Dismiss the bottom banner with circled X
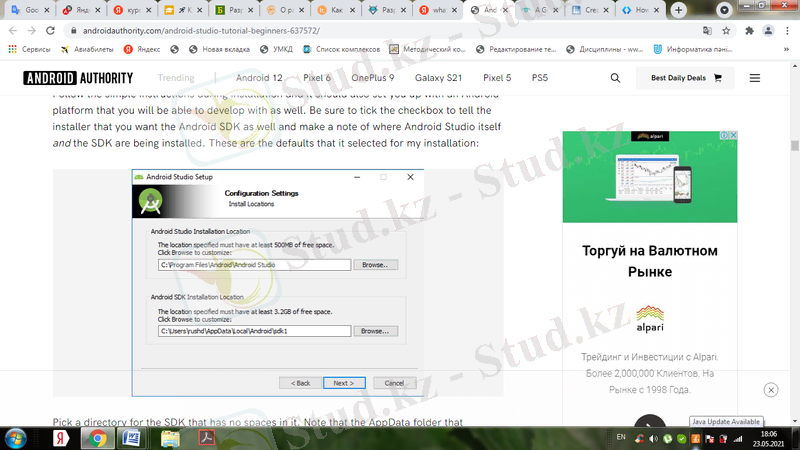This screenshot has height=450, width=800. click(771, 390)
